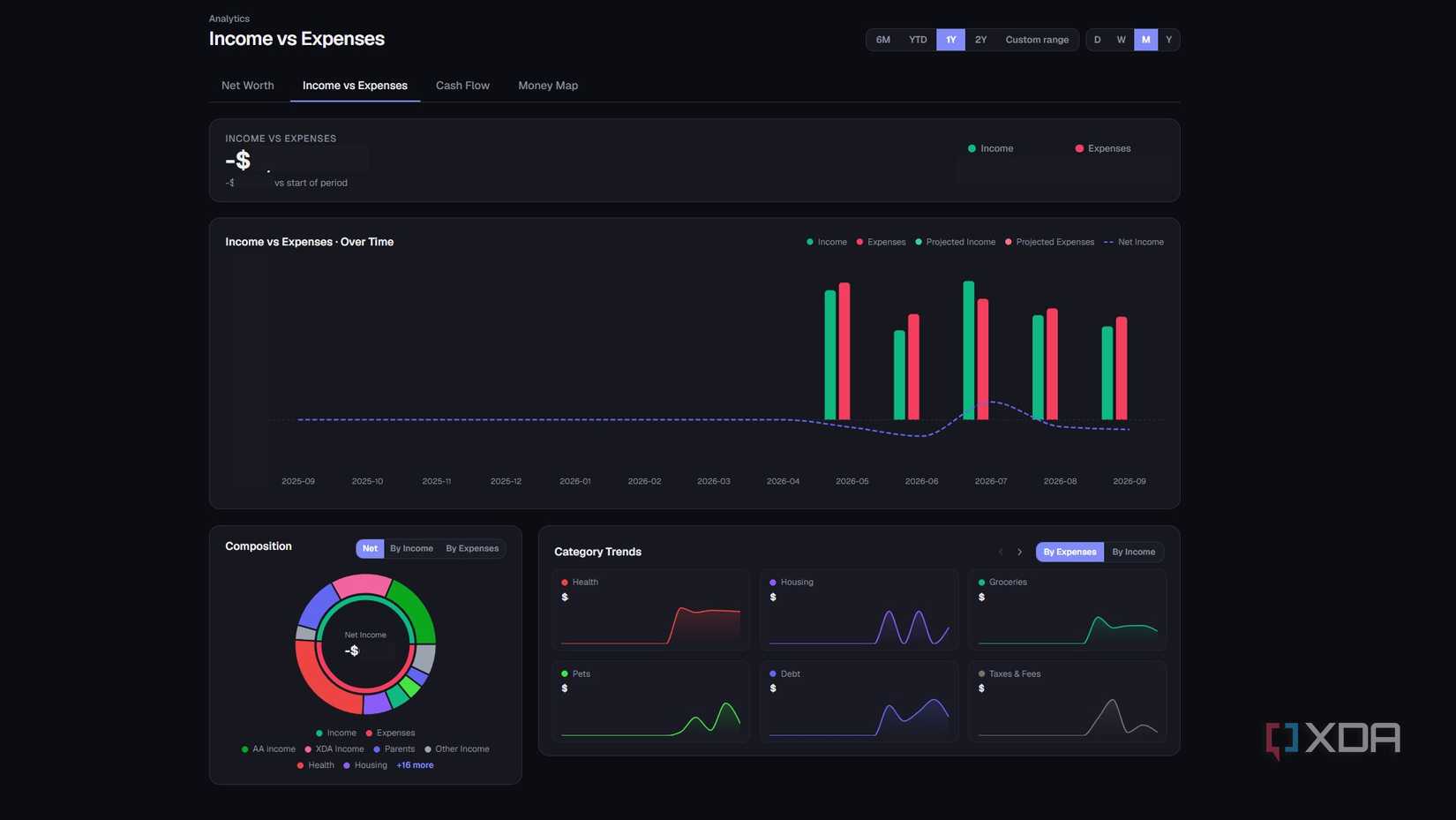Select By Expenses in Category Trends
The width and height of the screenshot is (1456, 820).
click(x=1069, y=552)
